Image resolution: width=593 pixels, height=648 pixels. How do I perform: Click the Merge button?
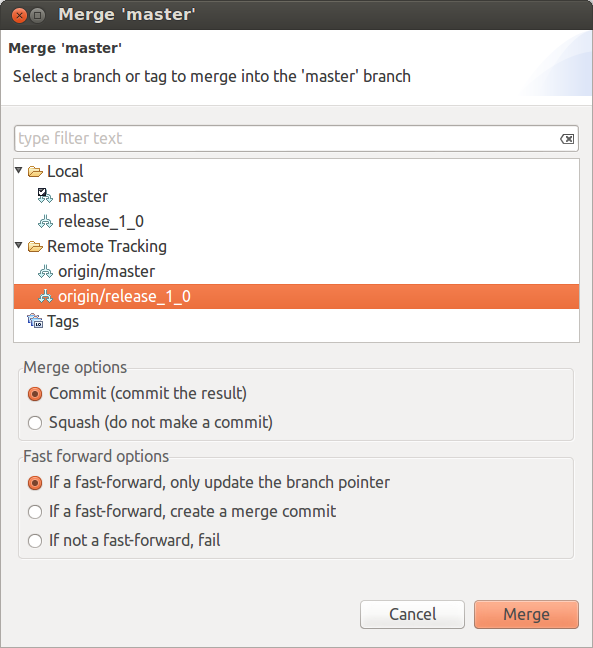click(526, 615)
